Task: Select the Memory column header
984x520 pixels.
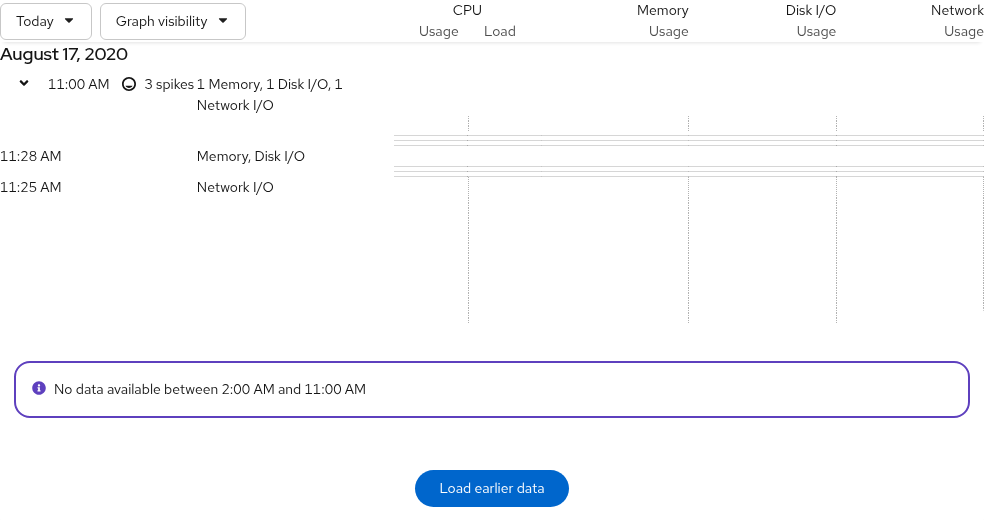Action: point(662,10)
